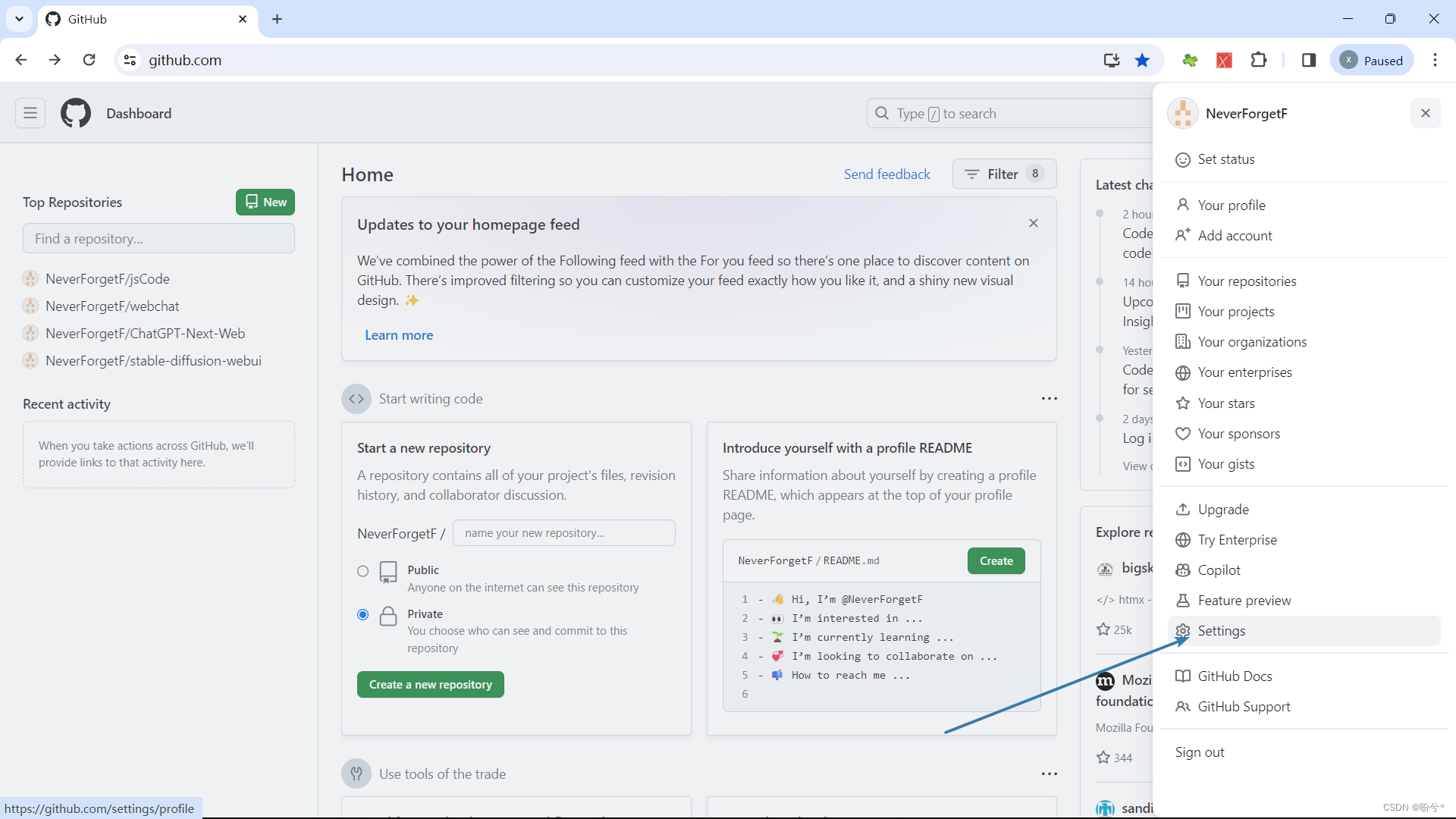Click the heart icon by Your sponsors
Viewport: 1456px width, 819px height.
(1183, 434)
